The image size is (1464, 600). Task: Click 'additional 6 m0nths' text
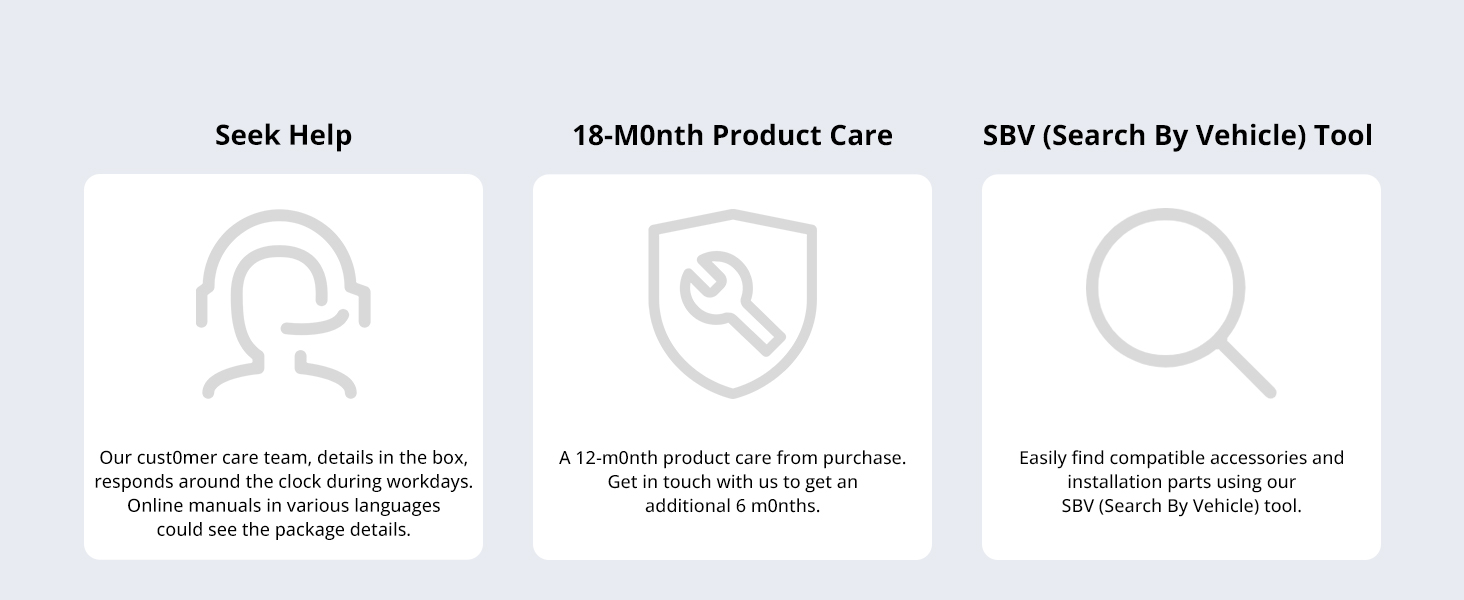732,506
